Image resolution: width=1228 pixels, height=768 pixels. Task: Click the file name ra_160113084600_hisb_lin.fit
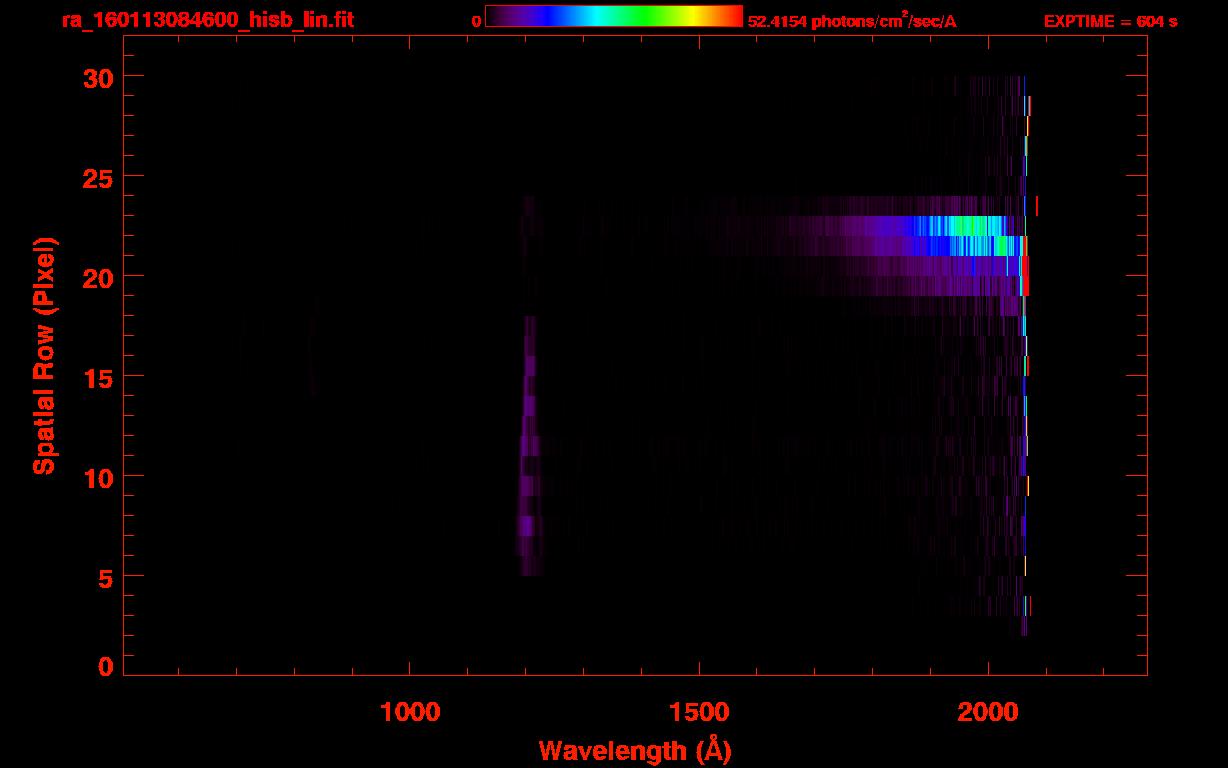point(207,20)
